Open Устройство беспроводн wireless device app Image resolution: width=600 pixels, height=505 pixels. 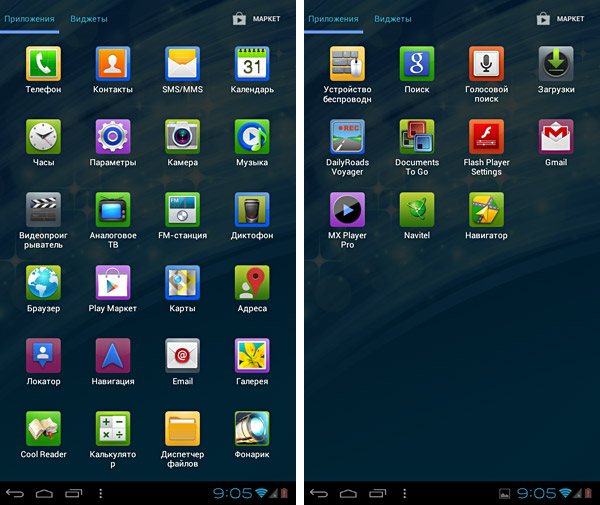tap(347, 64)
